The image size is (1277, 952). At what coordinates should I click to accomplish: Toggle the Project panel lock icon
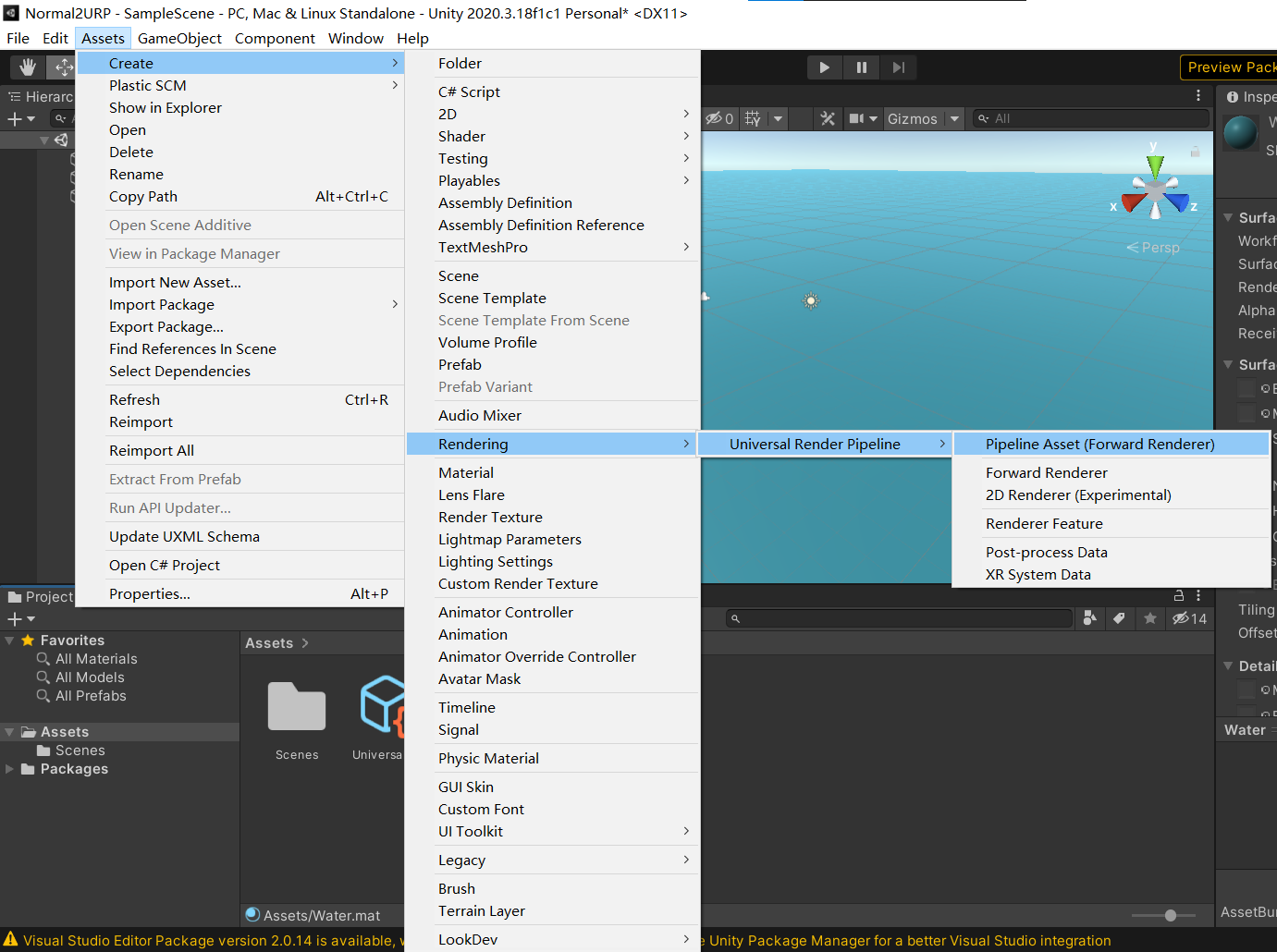(1179, 595)
